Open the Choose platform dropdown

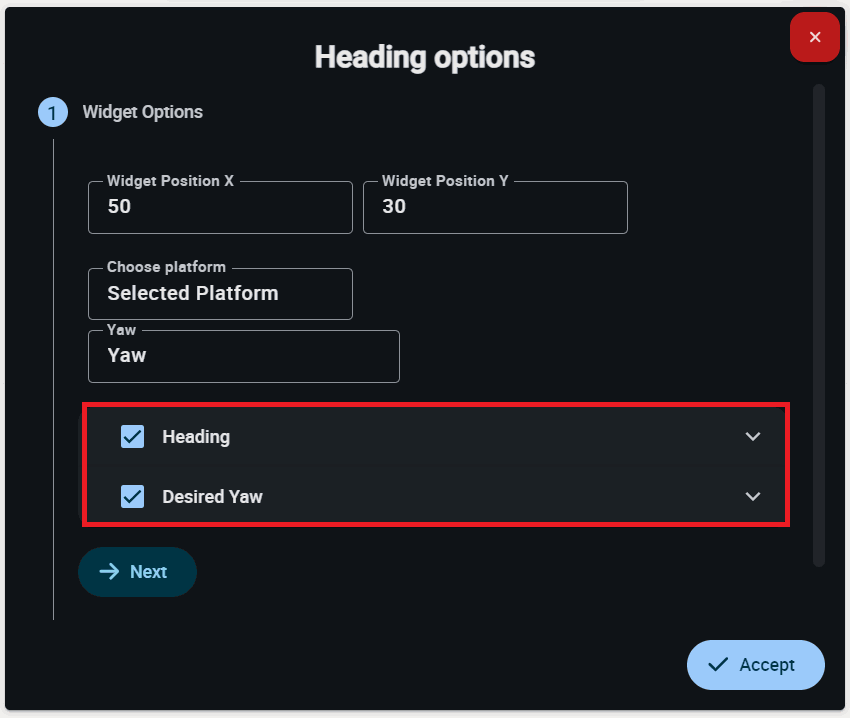(x=220, y=294)
